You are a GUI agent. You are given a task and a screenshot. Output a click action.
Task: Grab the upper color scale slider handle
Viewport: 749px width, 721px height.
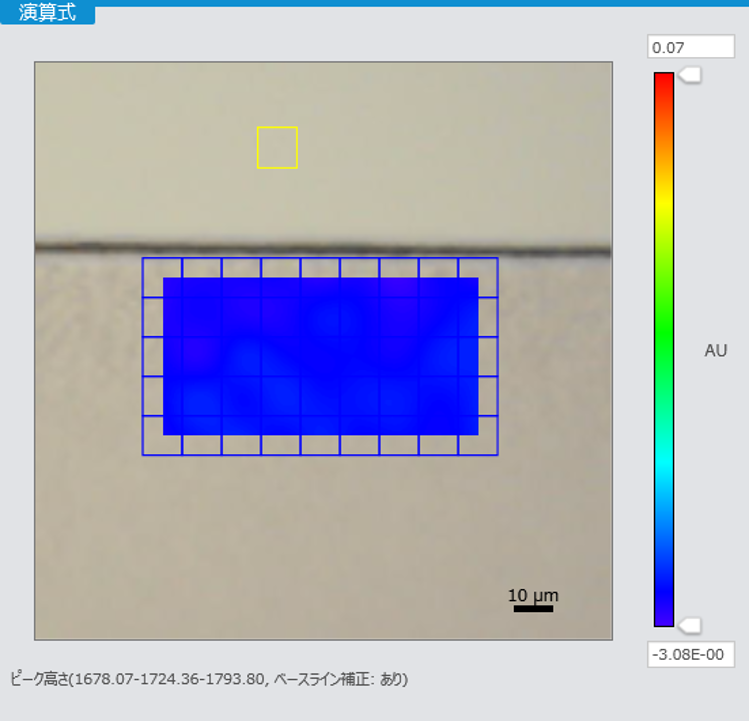click(x=689, y=74)
